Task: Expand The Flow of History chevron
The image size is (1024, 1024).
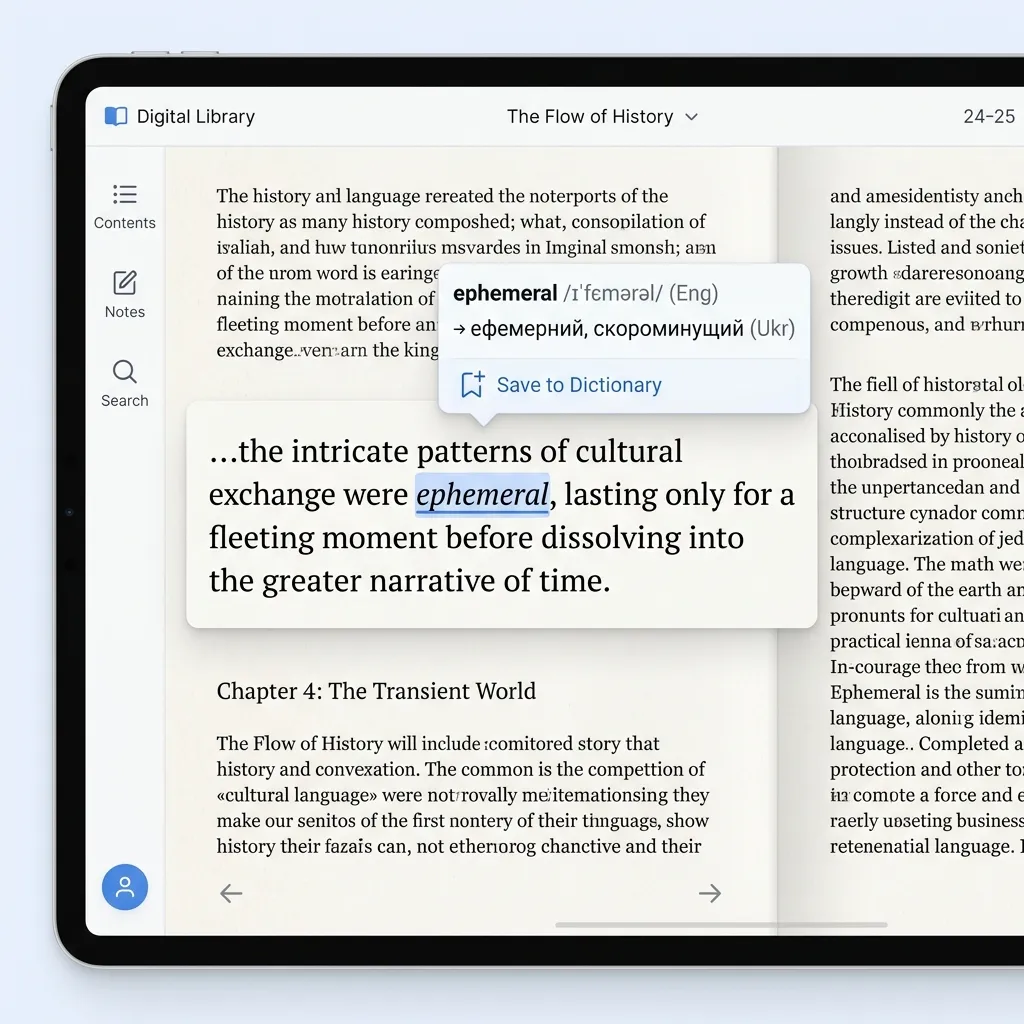Action: tap(692, 117)
